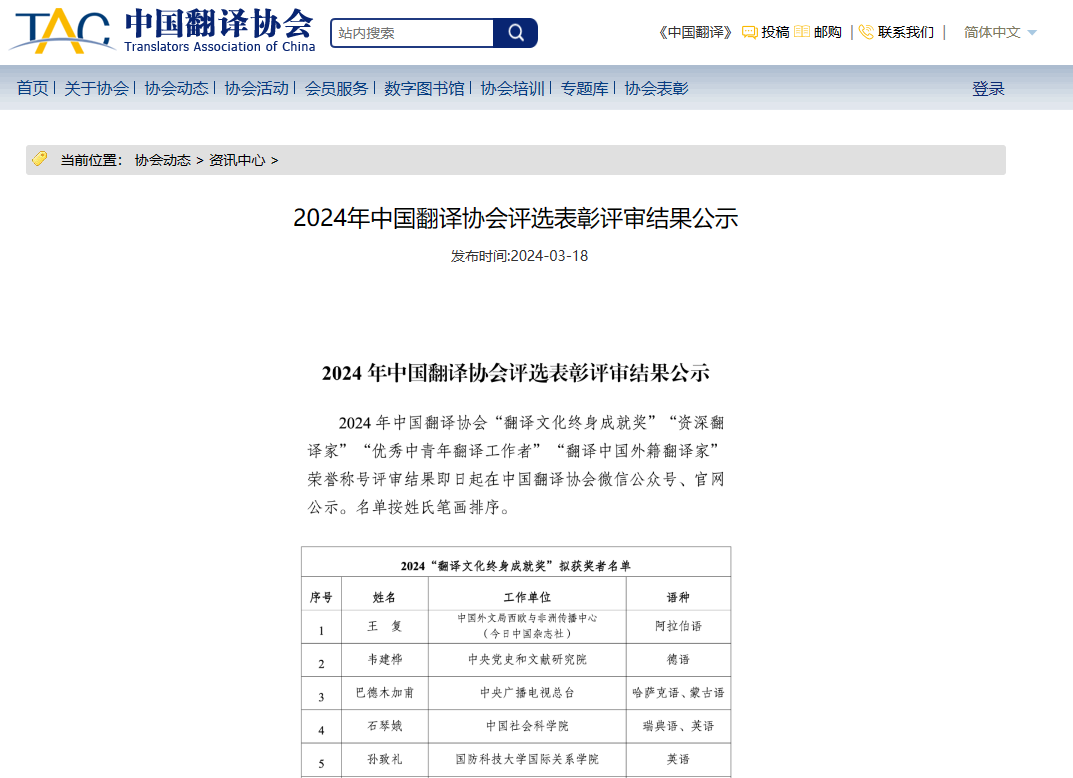This screenshot has height=778, width=1073.
Task: Click the 登录 login link
Action: coord(988,88)
